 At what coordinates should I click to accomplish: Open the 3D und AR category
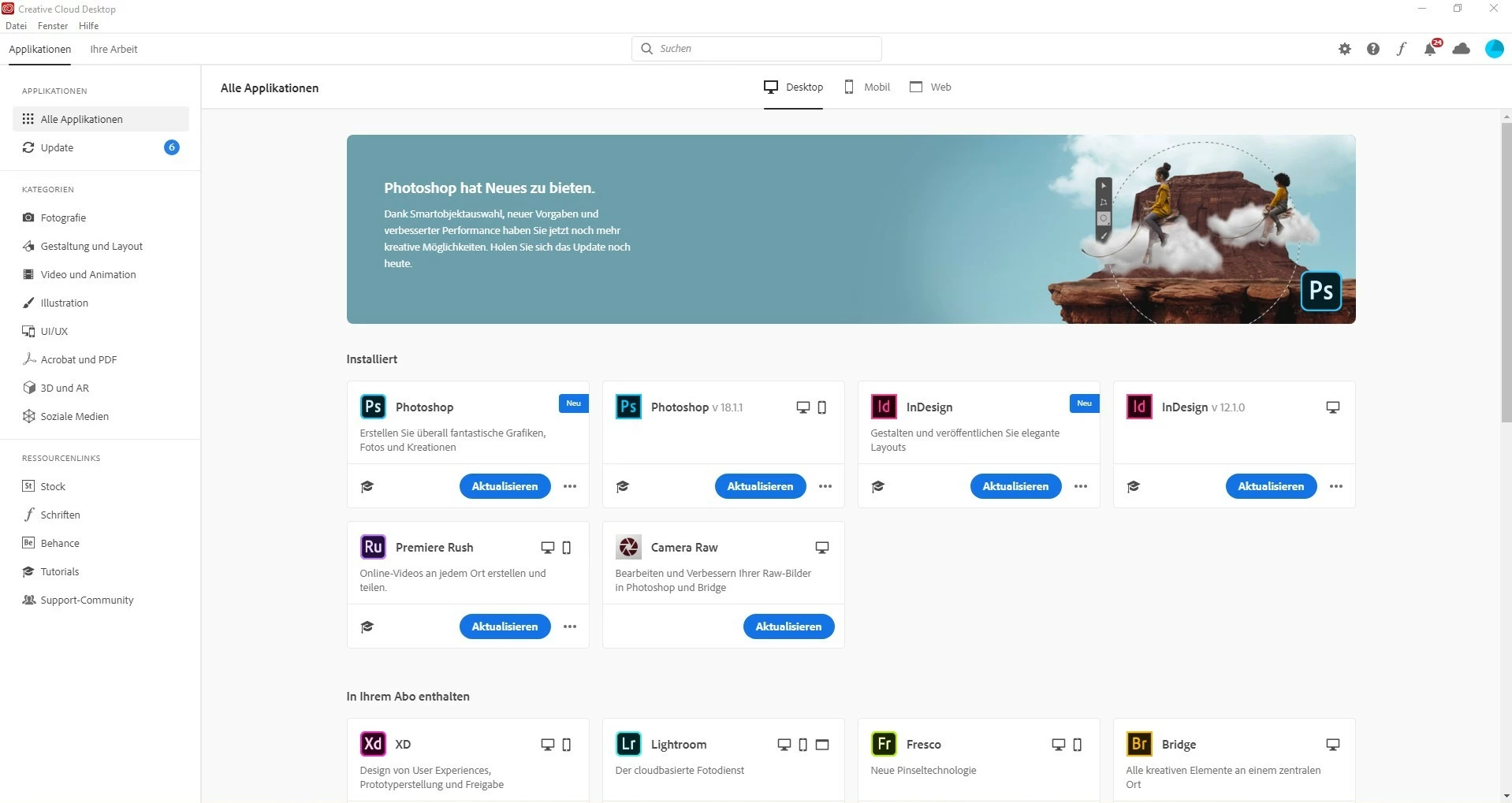101,388
